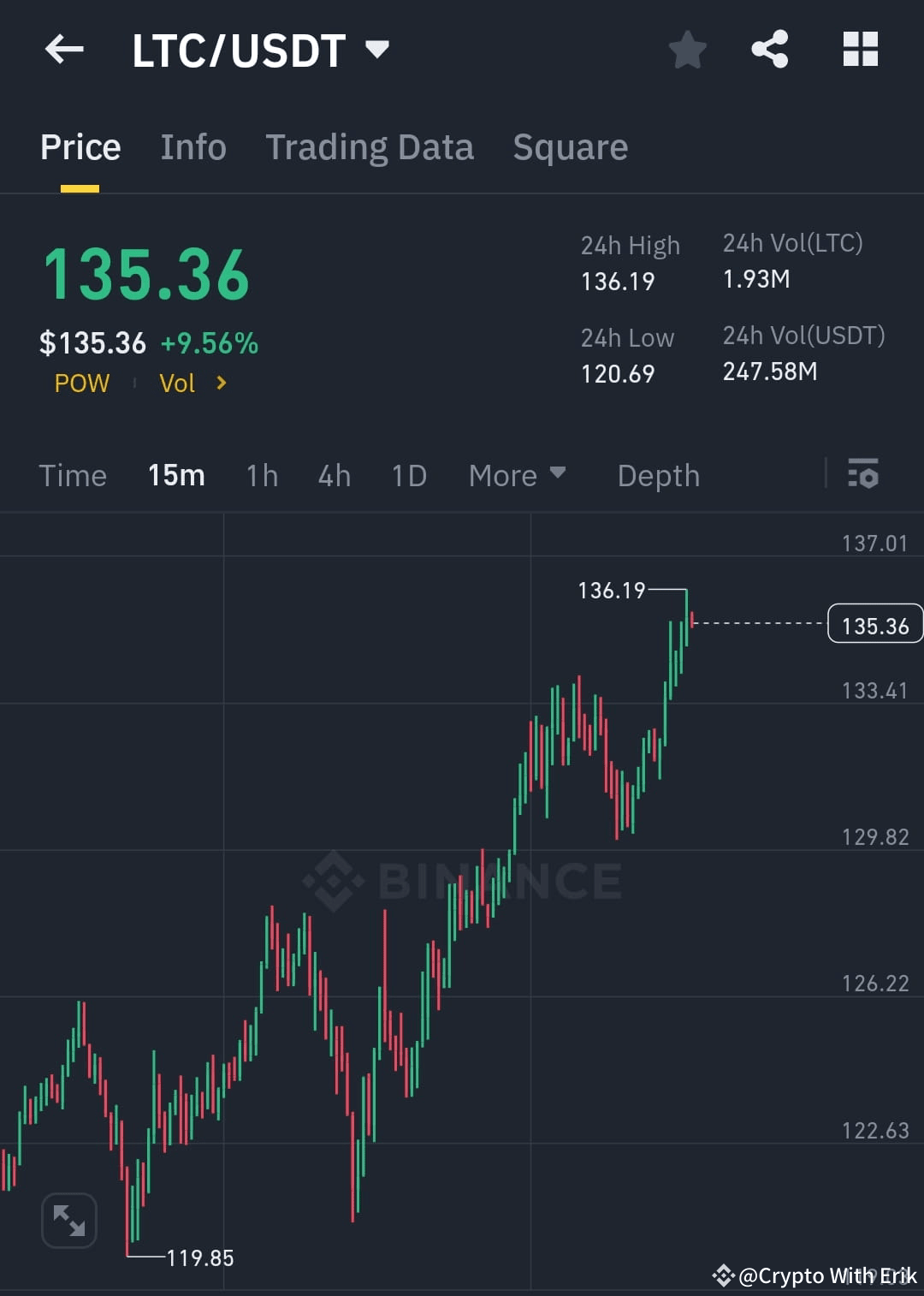Select the 4h timeframe option
Screen dimensions: 924x1296
pos(334,475)
